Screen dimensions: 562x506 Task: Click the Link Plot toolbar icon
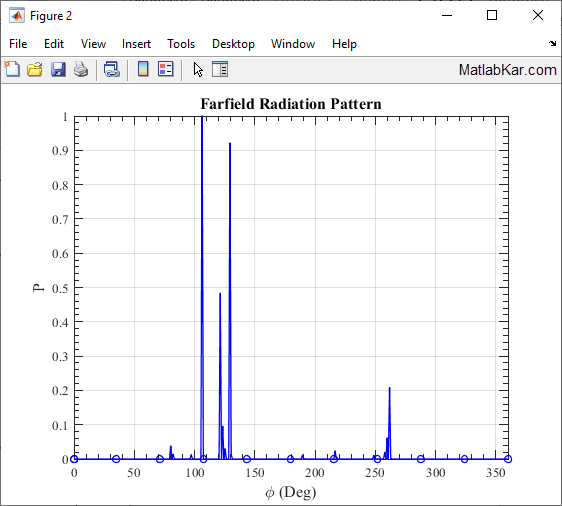[x=112, y=69]
